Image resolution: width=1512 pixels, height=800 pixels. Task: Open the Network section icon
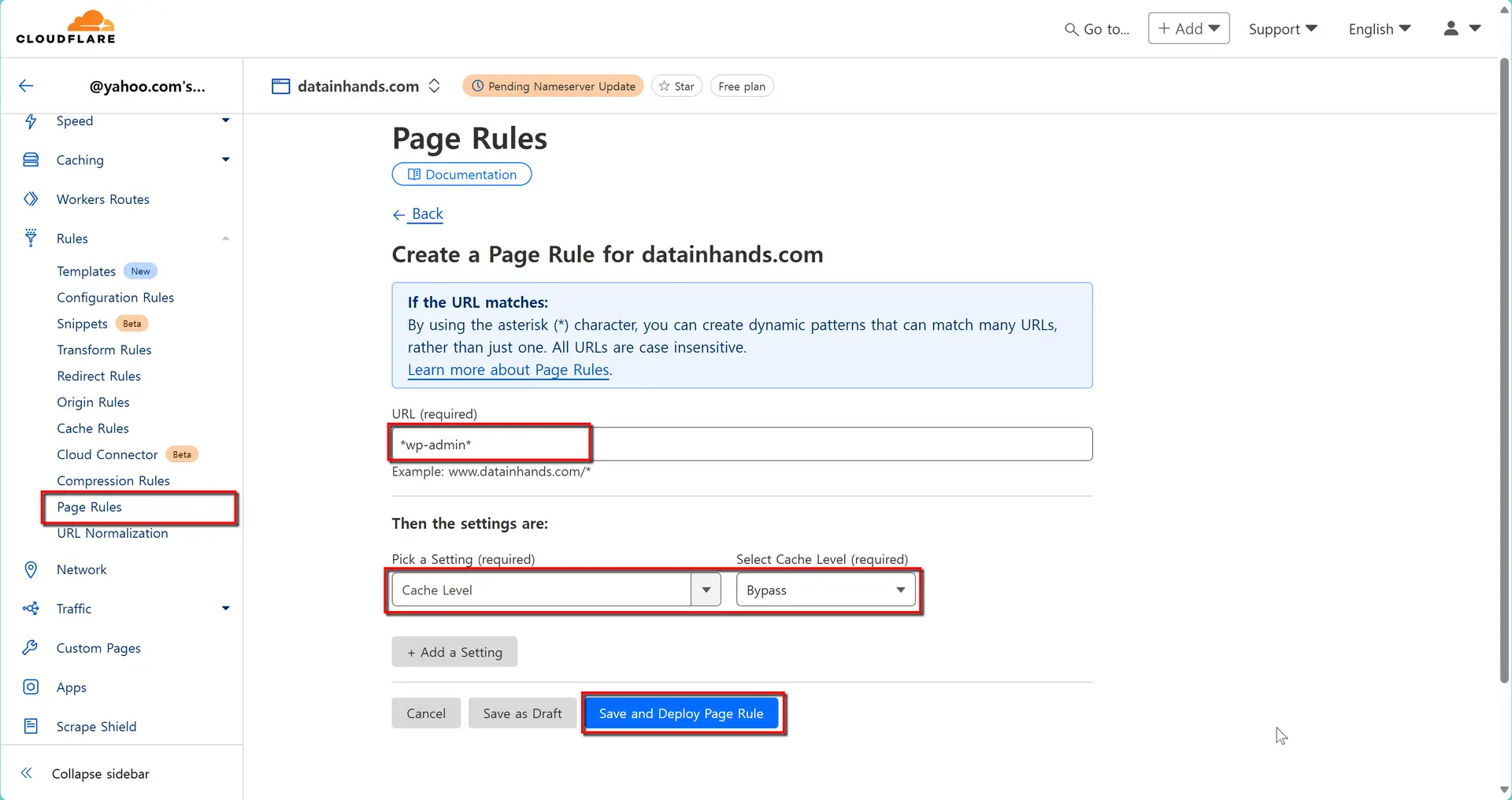(30, 569)
